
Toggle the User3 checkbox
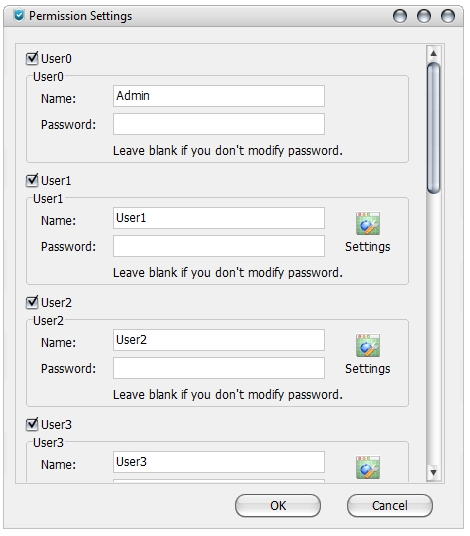32,424
